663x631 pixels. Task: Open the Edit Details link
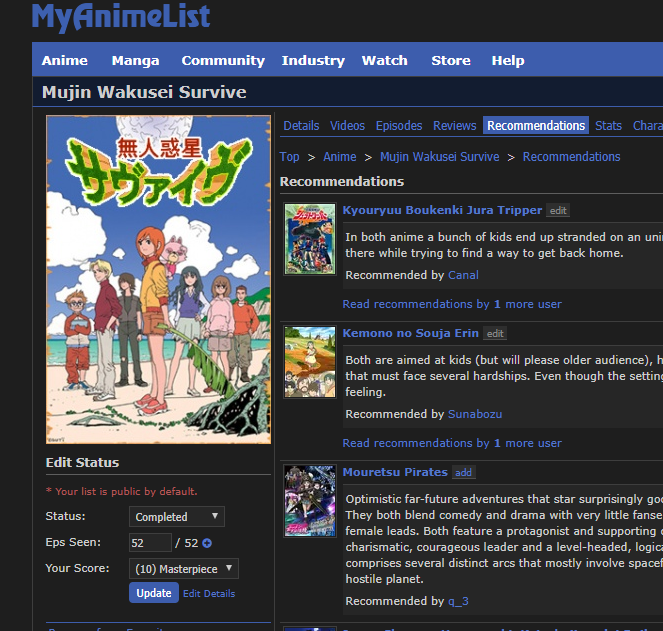(209, 594)
